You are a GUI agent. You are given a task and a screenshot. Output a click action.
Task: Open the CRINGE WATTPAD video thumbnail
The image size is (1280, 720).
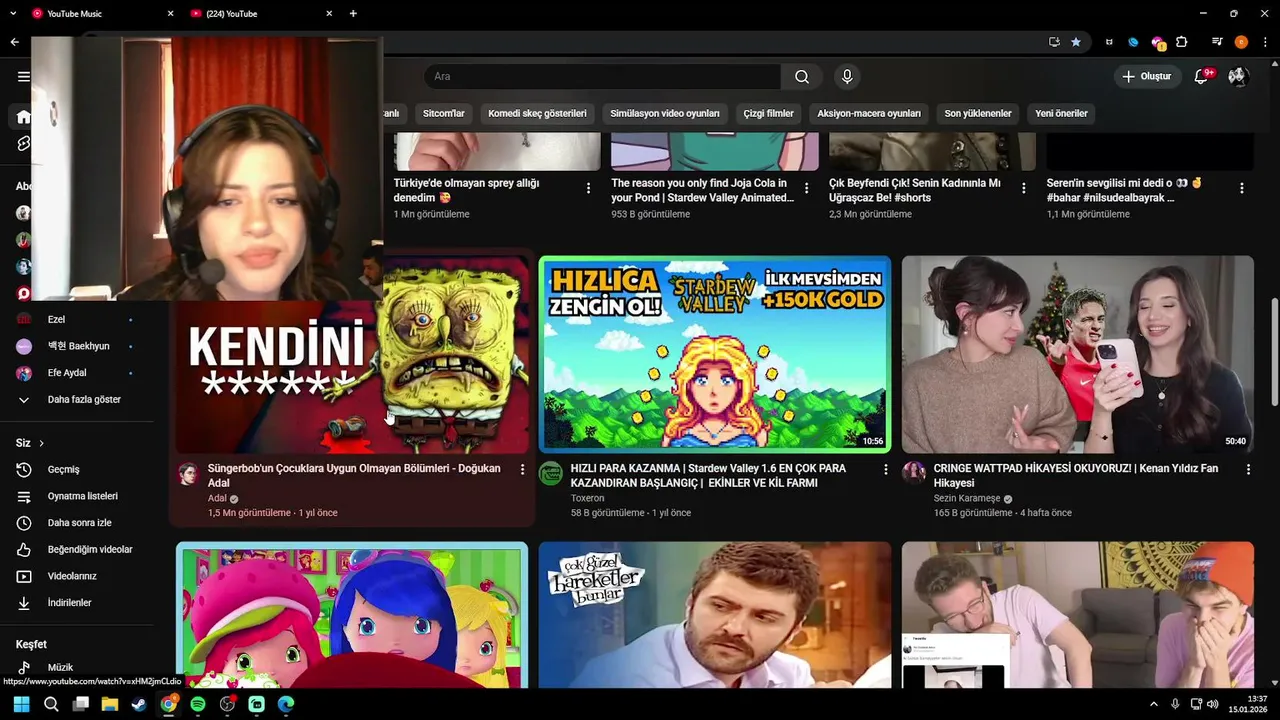coord(1078,354)
